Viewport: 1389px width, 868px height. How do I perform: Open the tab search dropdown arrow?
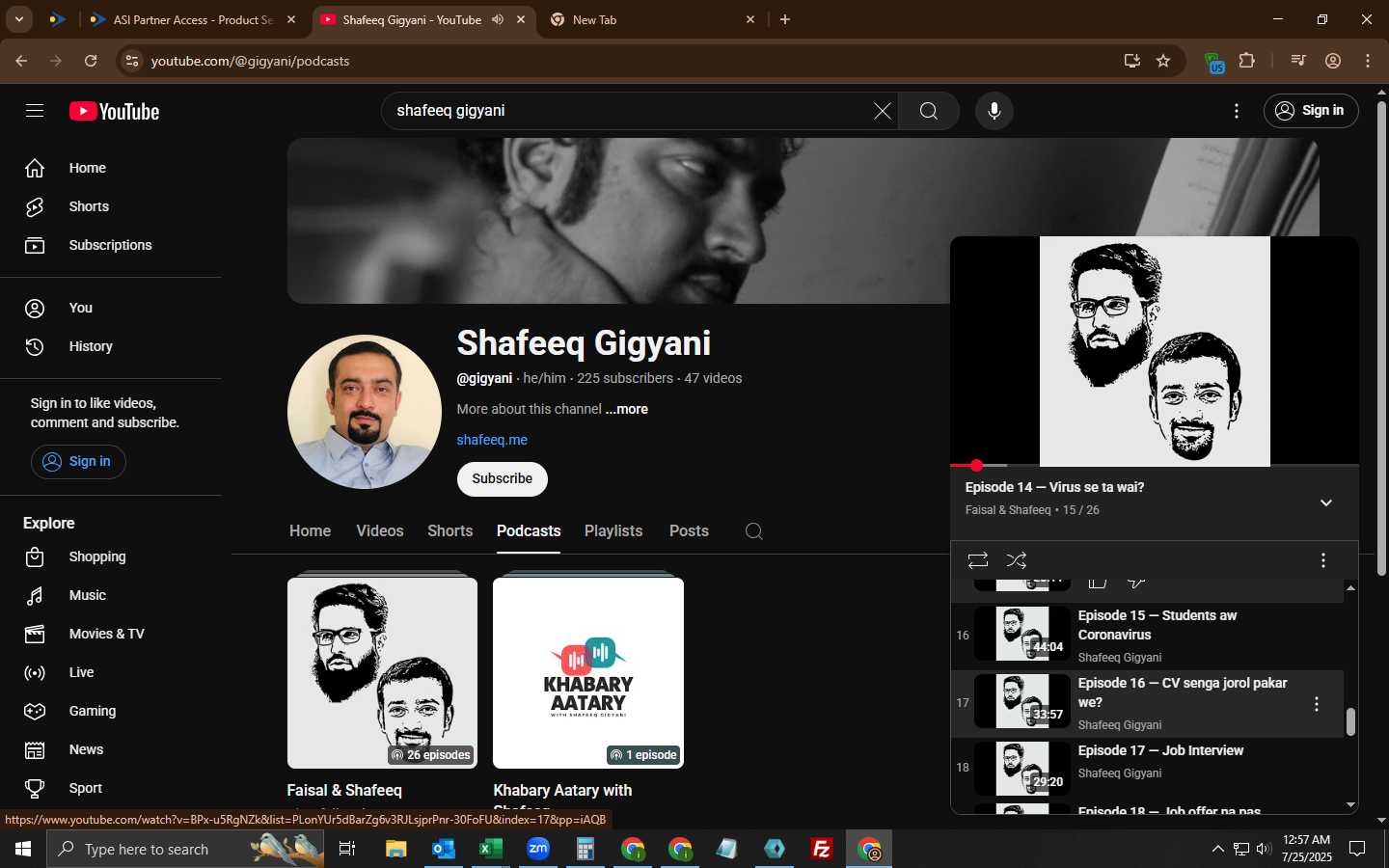18,19
